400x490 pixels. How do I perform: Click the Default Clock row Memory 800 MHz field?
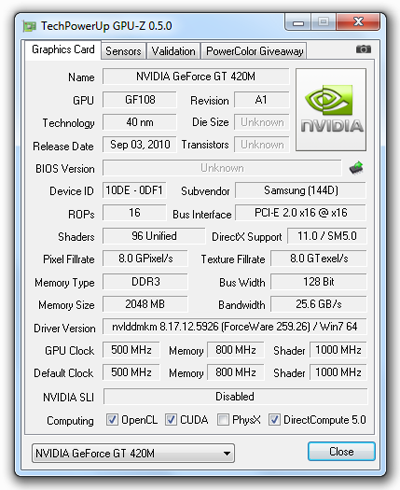click(x=236, y=372)
